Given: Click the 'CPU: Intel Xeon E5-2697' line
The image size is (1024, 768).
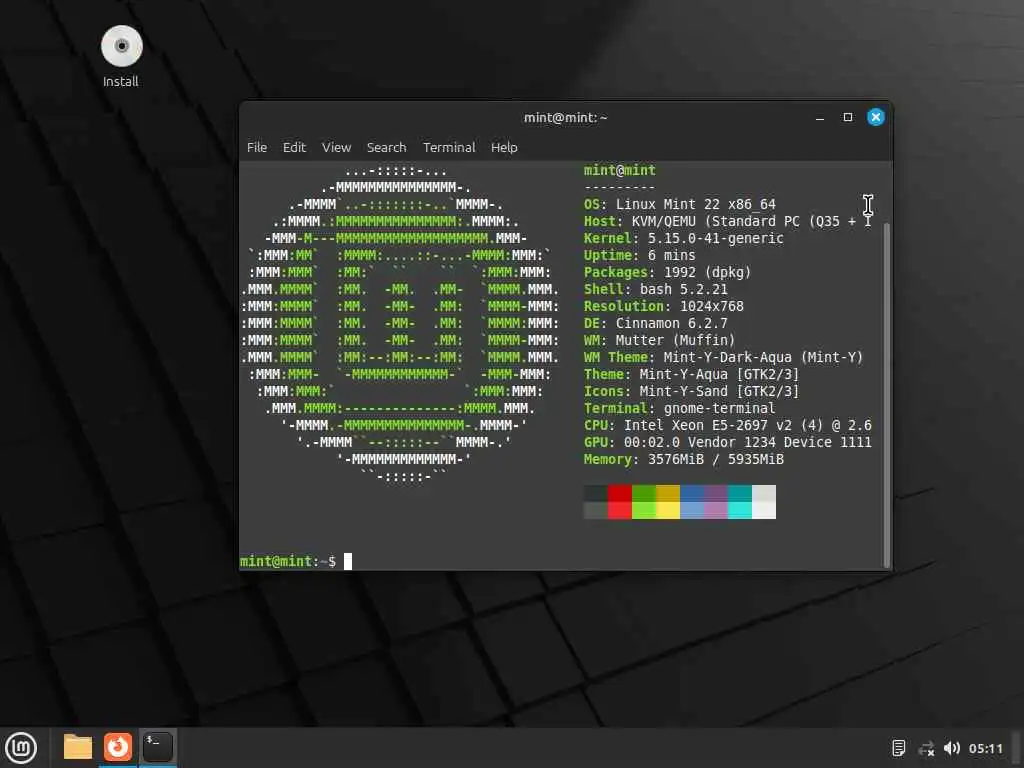Looking at the screenshot, I should [728, 425].
